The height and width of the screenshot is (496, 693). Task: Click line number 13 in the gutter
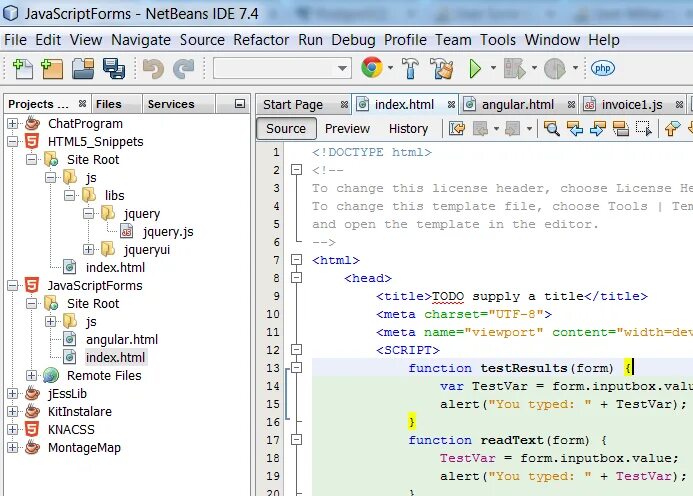pos(273,368)
